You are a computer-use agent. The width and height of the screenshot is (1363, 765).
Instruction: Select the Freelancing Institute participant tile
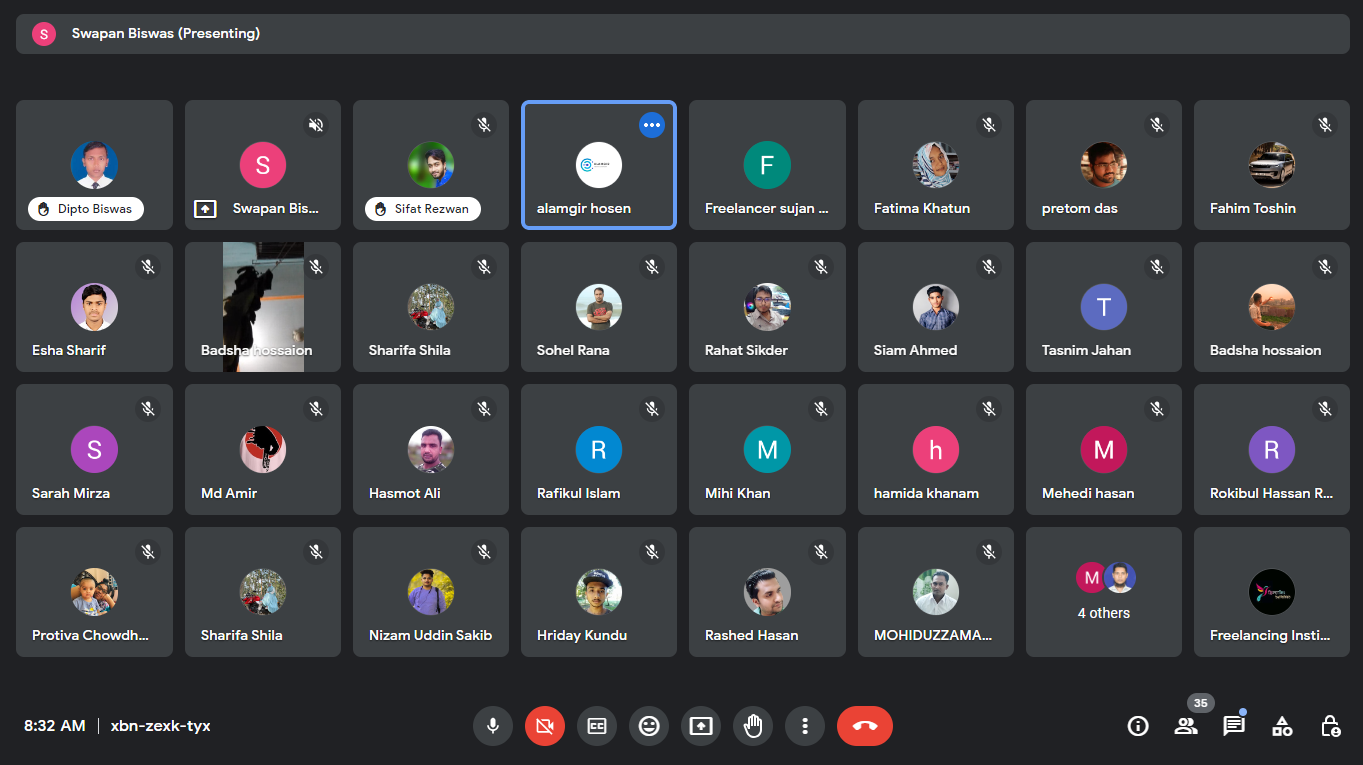[x=1271, y=592]
